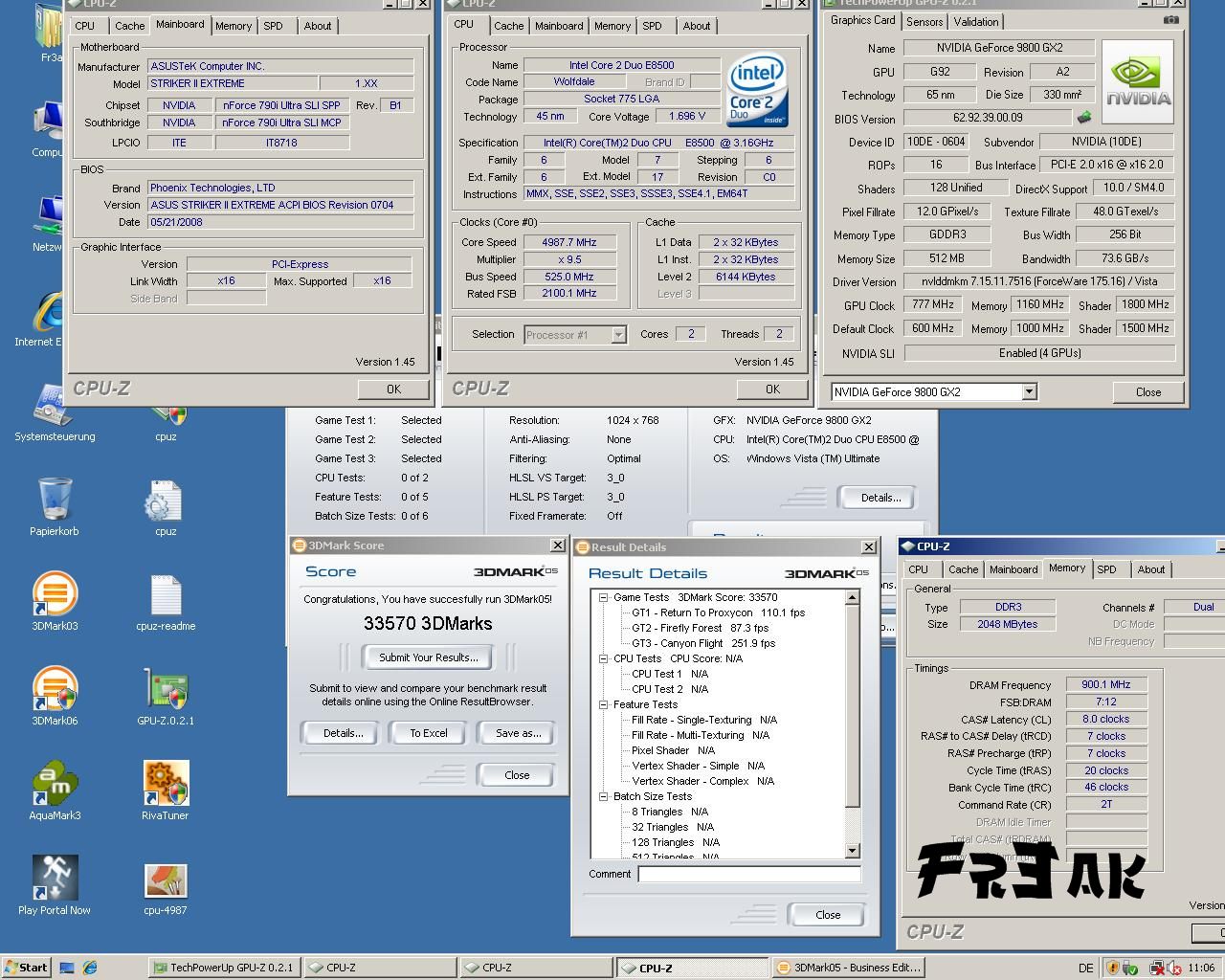Click the DRAM Frequency 900.1 MHz value

point(1106,684)
